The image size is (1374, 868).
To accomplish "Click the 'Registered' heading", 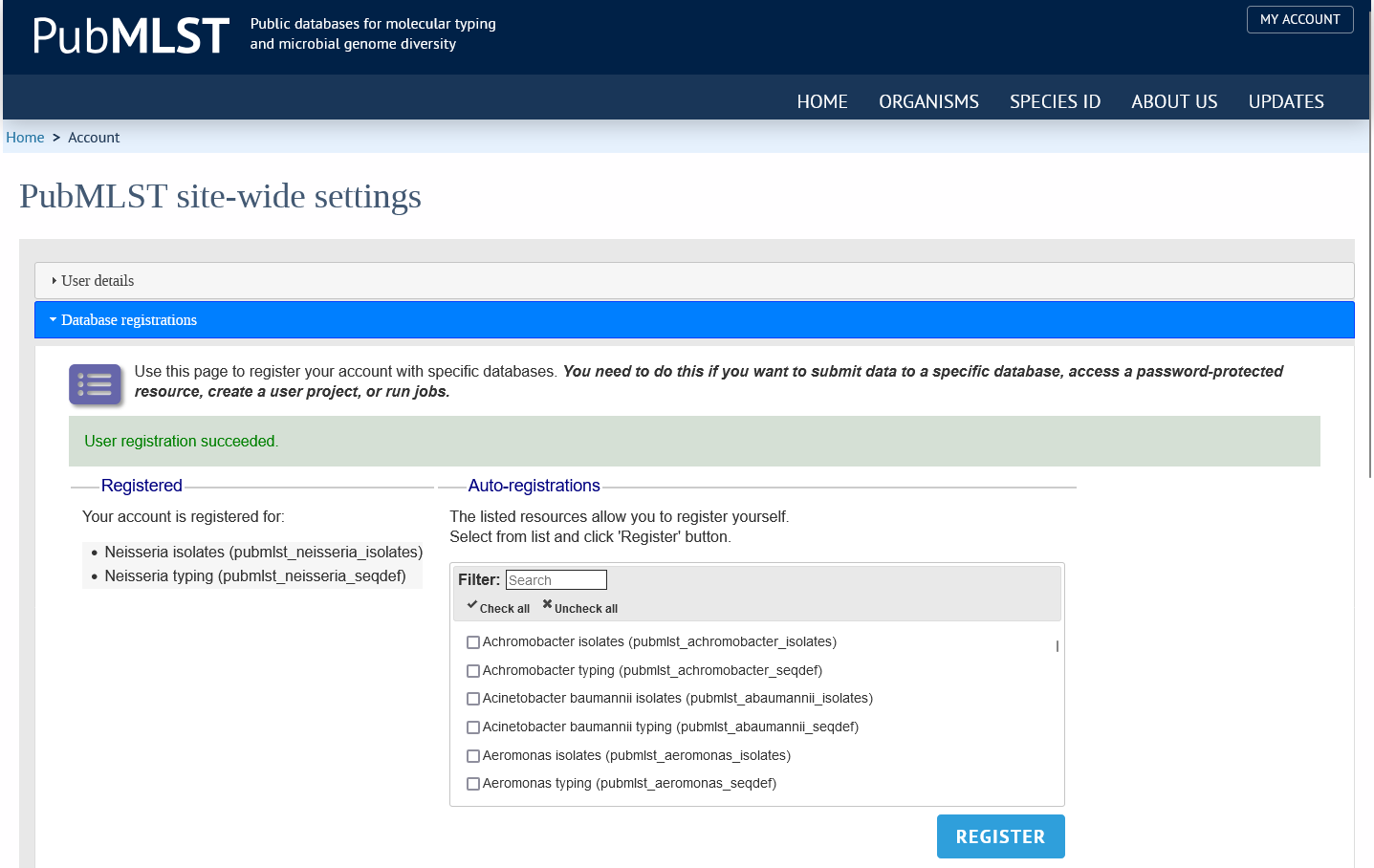I will tap(142, 486).
